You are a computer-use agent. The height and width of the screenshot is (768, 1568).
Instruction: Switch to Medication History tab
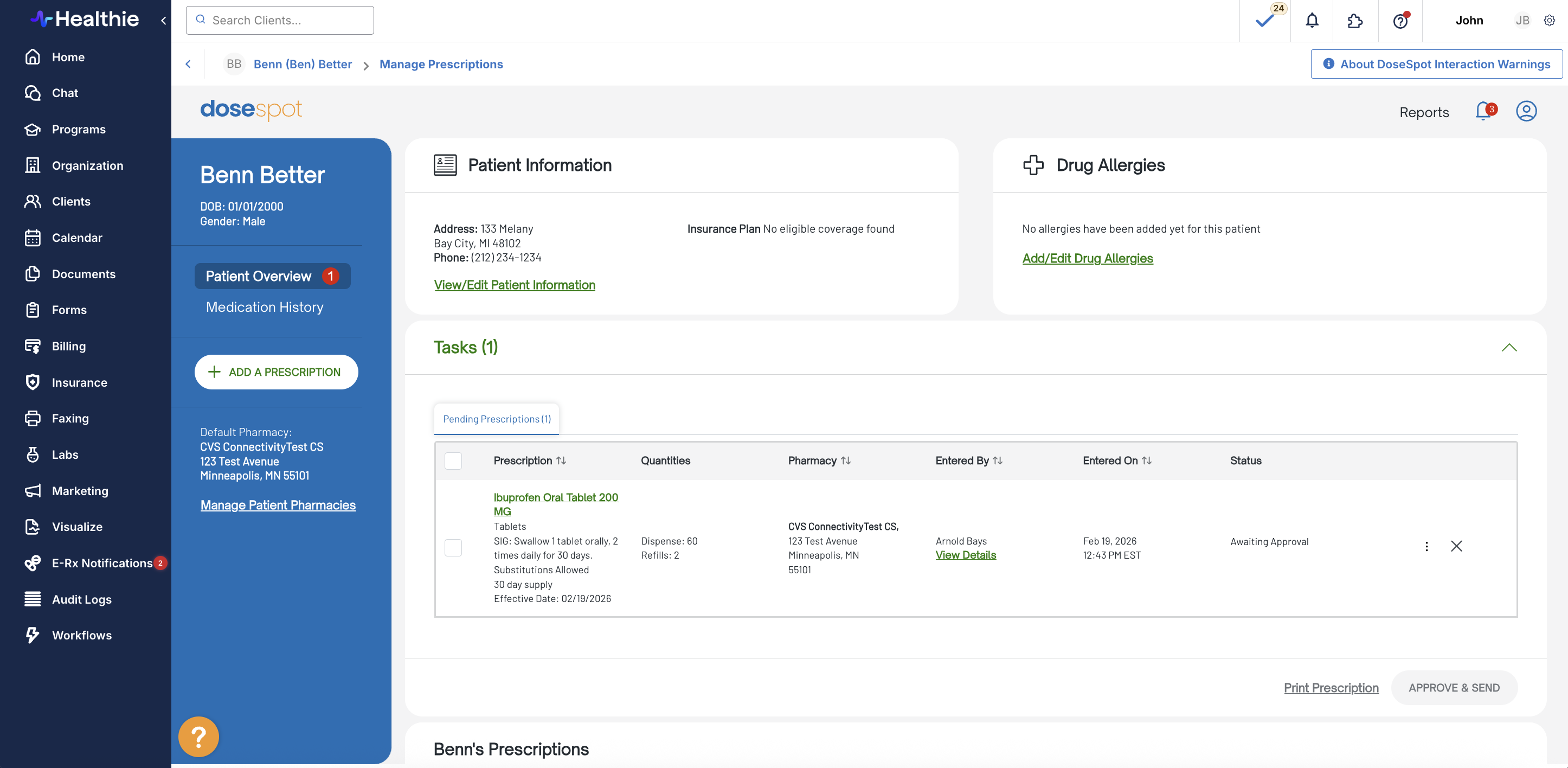(264, 307)
